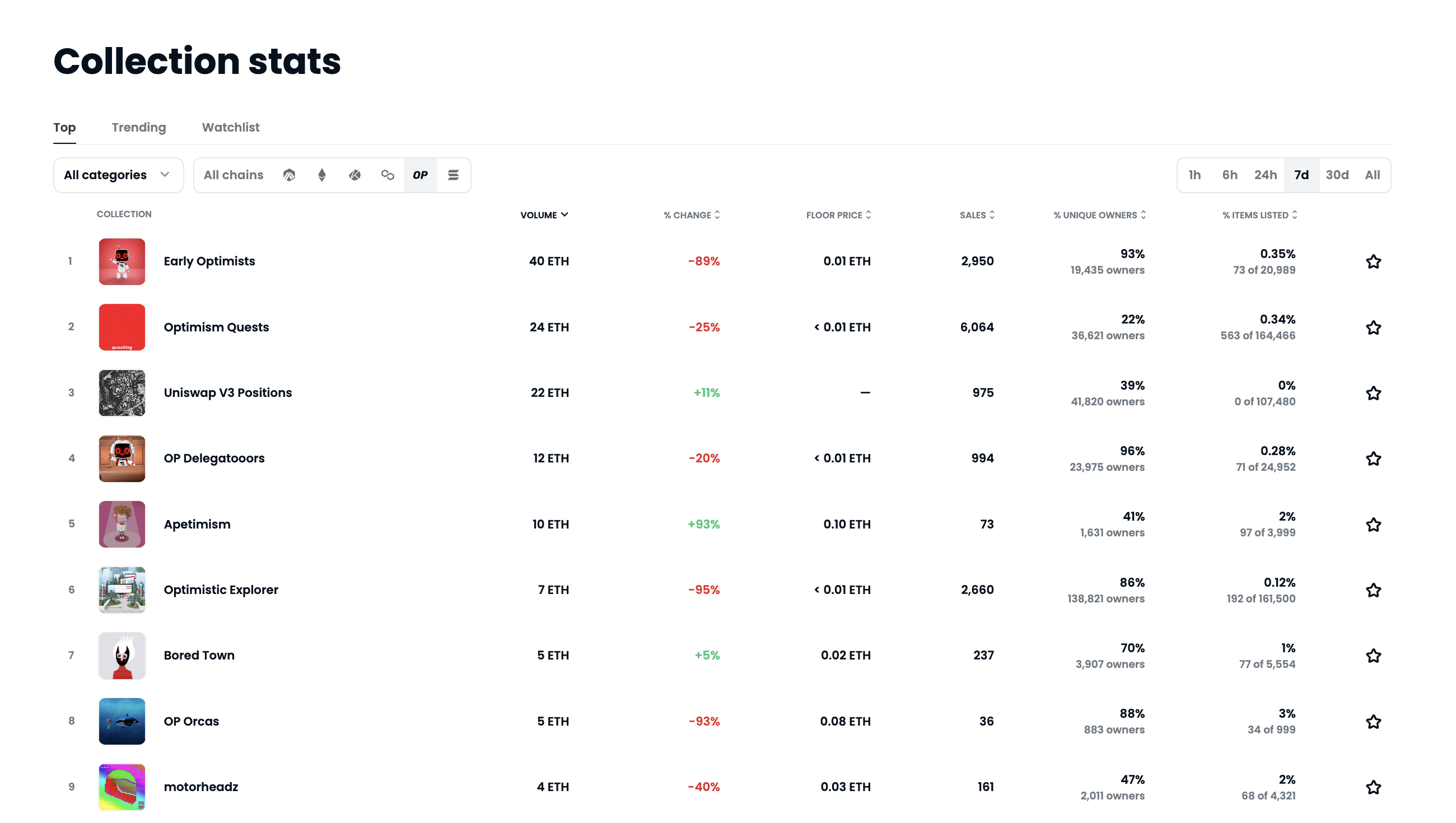Filter by Klaytn chain icon

pyautogui.click(x=355, y=175)
